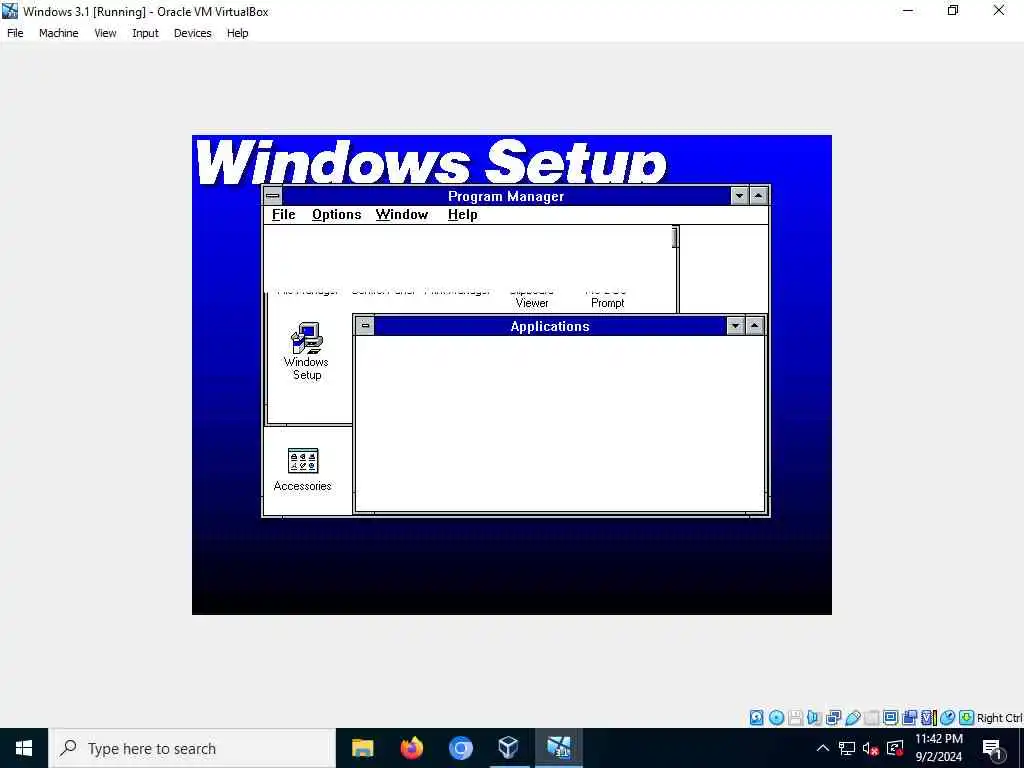The image size is (1024, 768).
Task: Open Program Manager's Window menu
Action: (x=402, y=214)
